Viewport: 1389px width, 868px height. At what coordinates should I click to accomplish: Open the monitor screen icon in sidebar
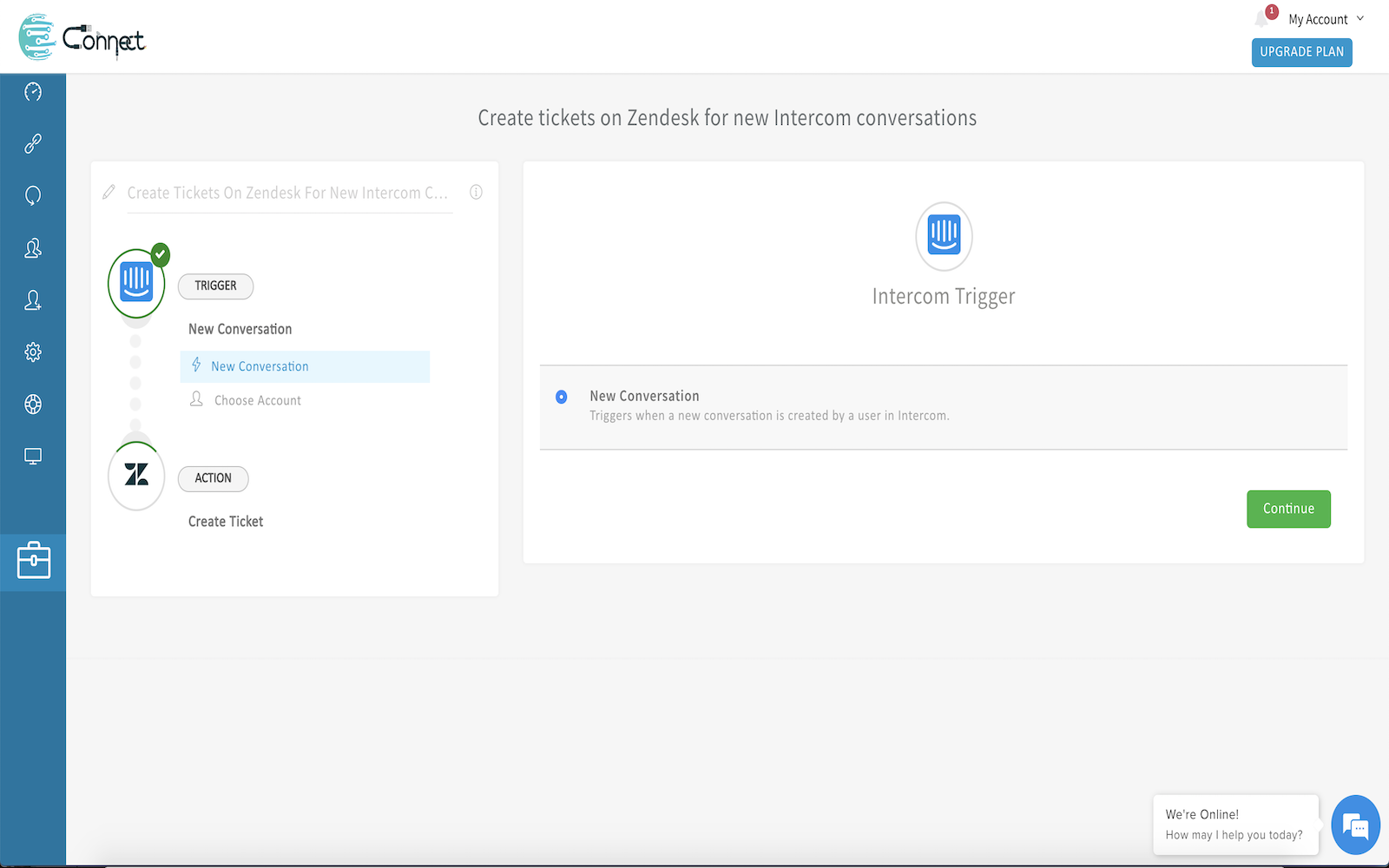33,457
